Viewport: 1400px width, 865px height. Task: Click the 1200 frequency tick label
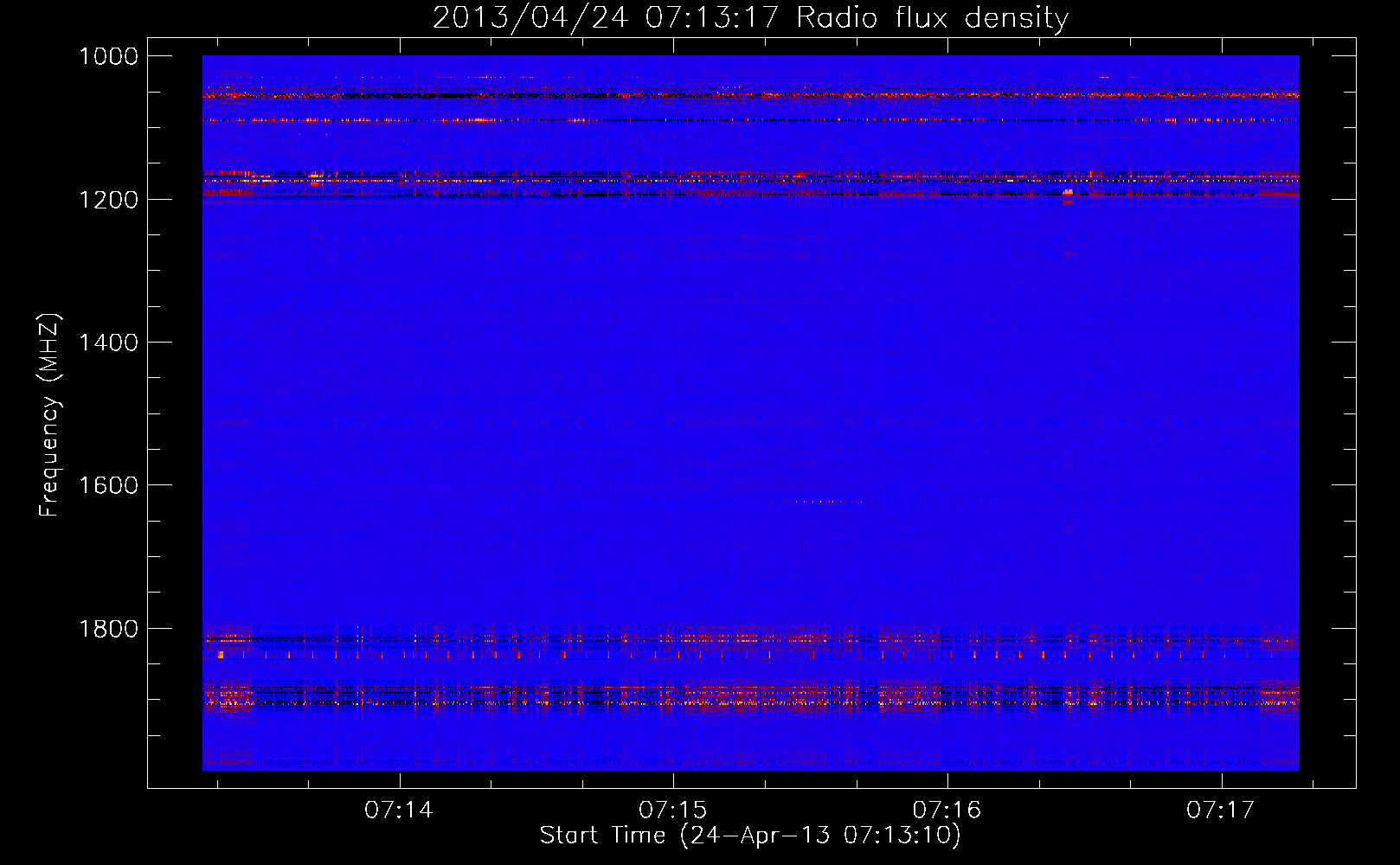[108, 200]
